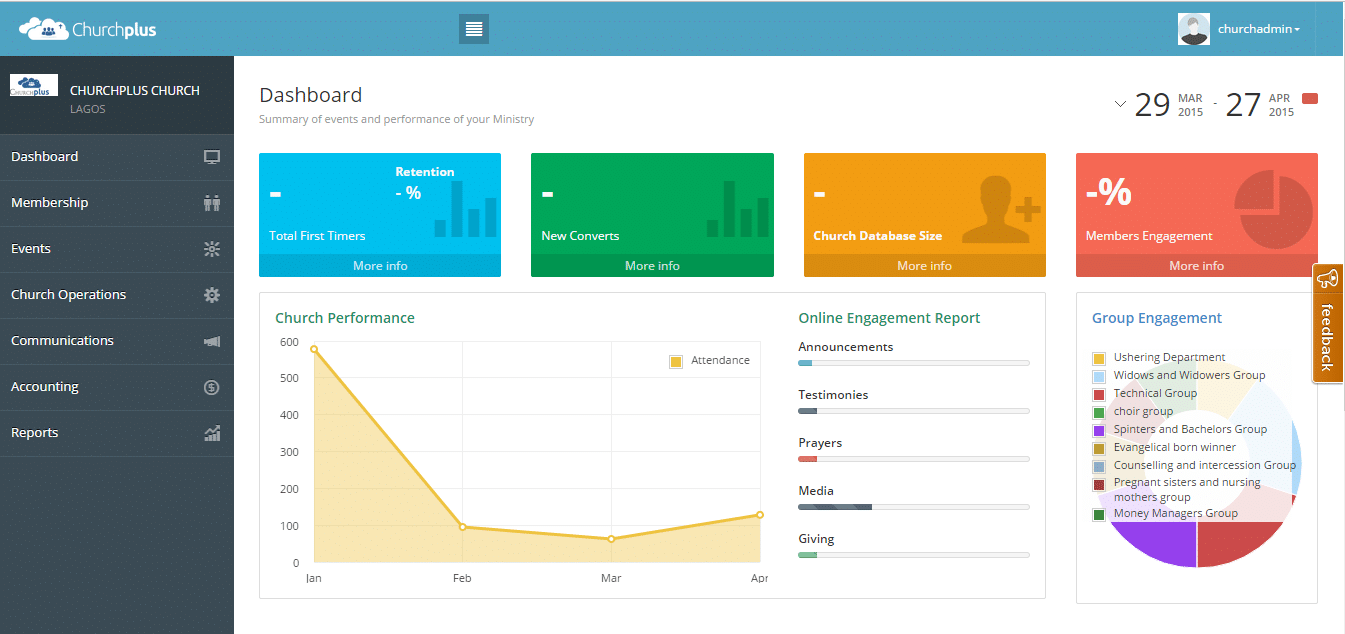Open More info on Church Database Size card
Viewport: 1345px width, 634px height.
click(925, 266)
